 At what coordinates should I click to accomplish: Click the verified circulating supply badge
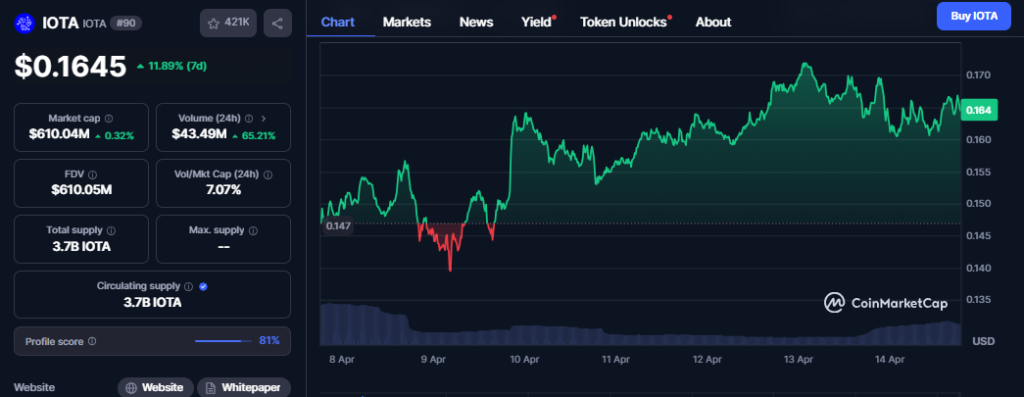click(x=203, y=286)
